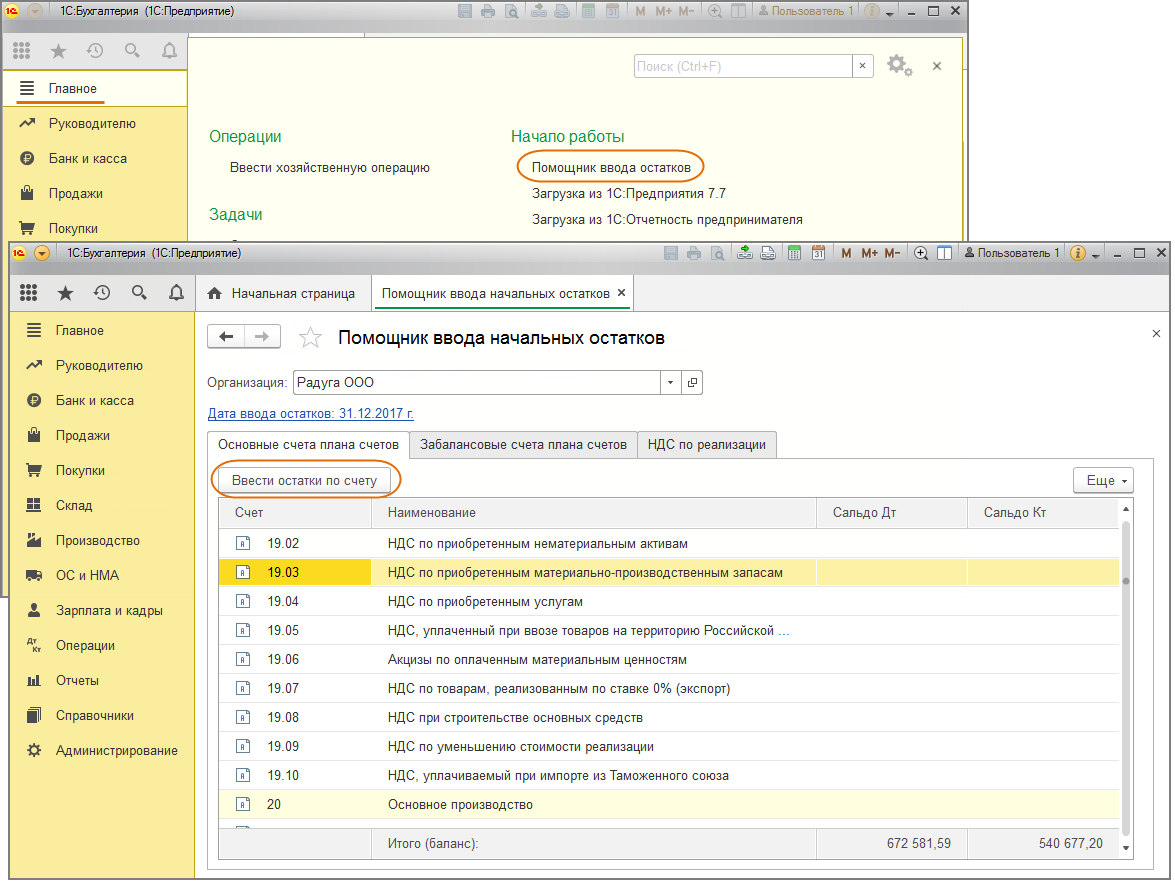Open calendar icon in front title bar
The height and width of the screenshot is (881, 1175).
click(x=818, y=253)
